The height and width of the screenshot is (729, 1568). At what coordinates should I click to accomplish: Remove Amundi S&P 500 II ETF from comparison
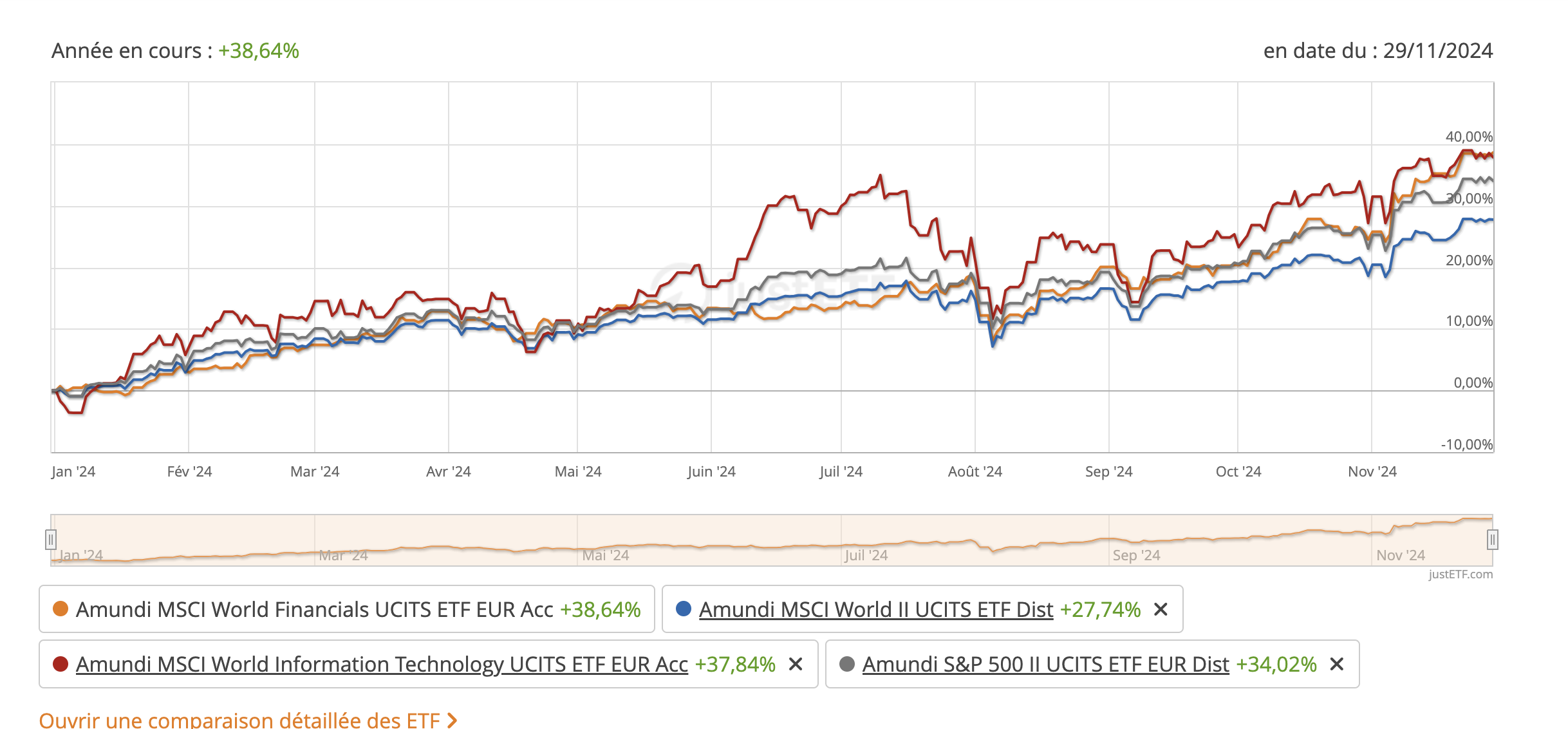click(x=1337, y=664)
